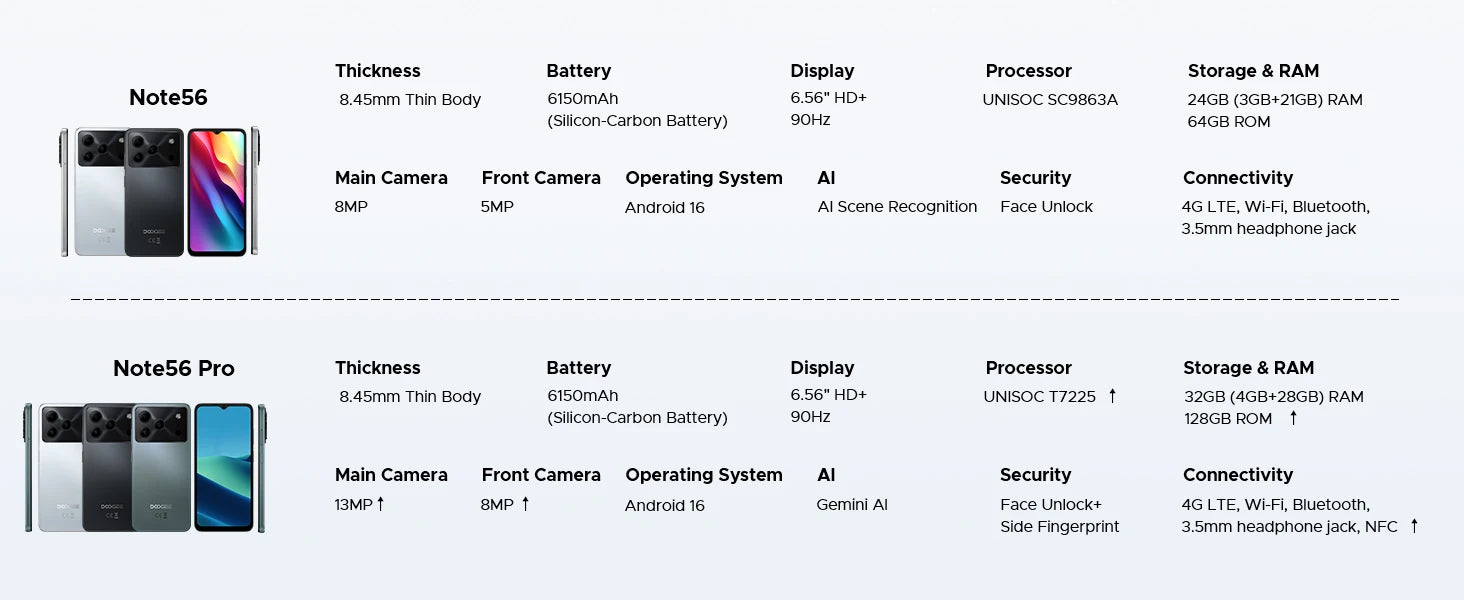This screenshot has height=600, width=1464.
Task: Click the arrow beside 13MP main camera
Action: (x=380, y=504)
